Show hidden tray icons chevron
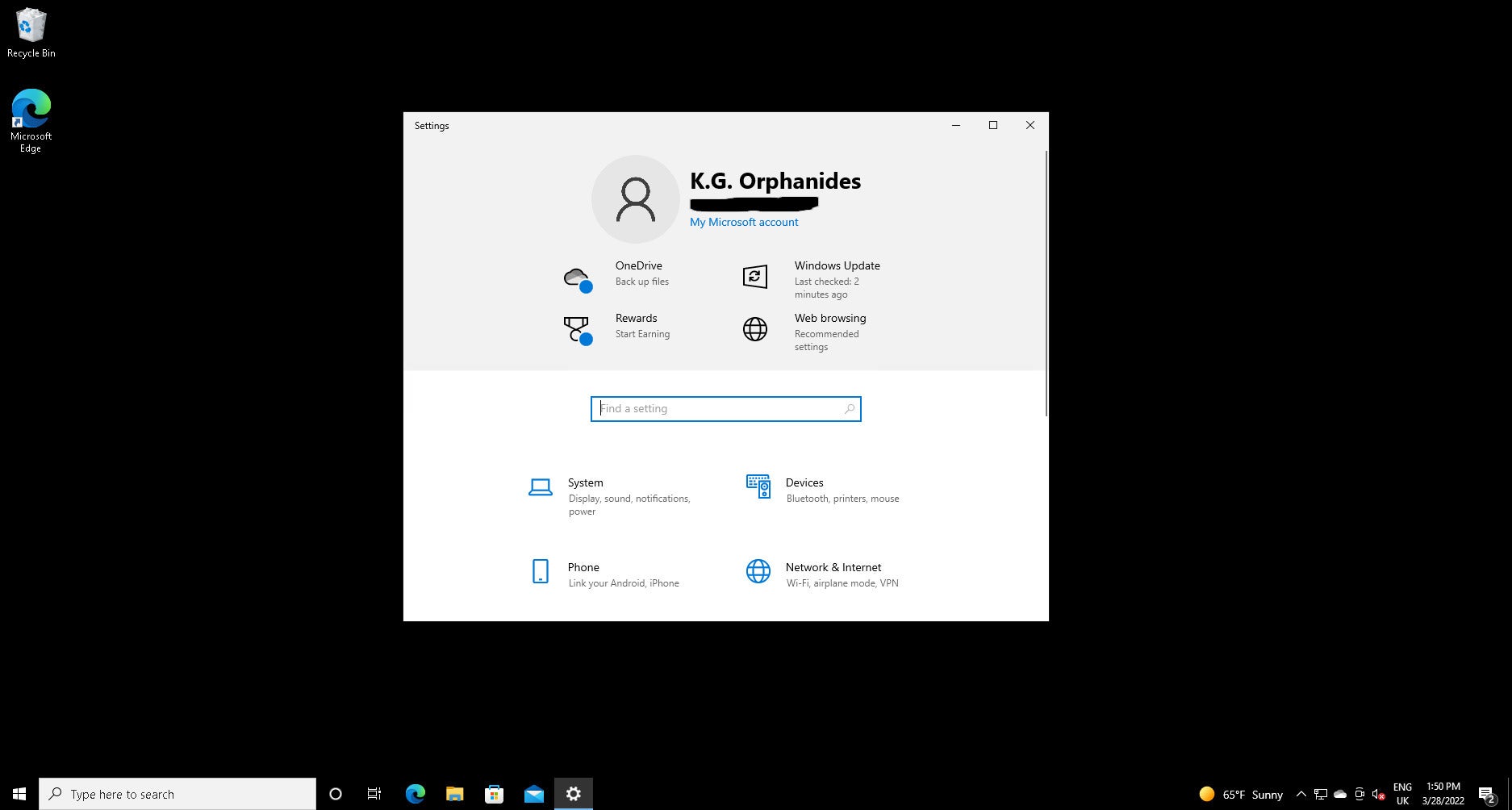 [x=1301, y=794]
